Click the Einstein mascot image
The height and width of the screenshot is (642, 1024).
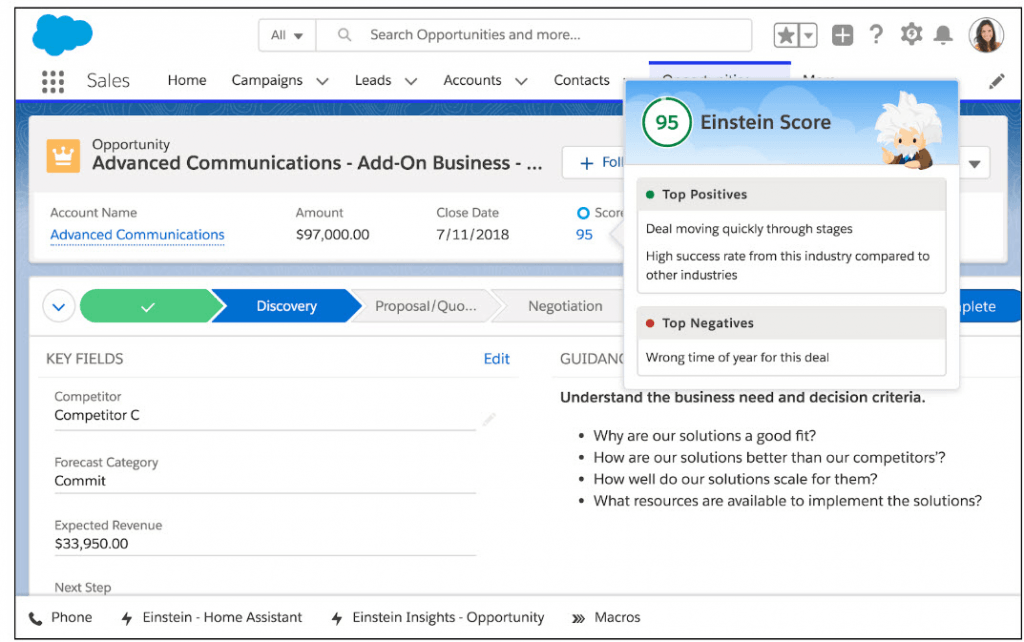pyautogui.click(x=908, y=130)
